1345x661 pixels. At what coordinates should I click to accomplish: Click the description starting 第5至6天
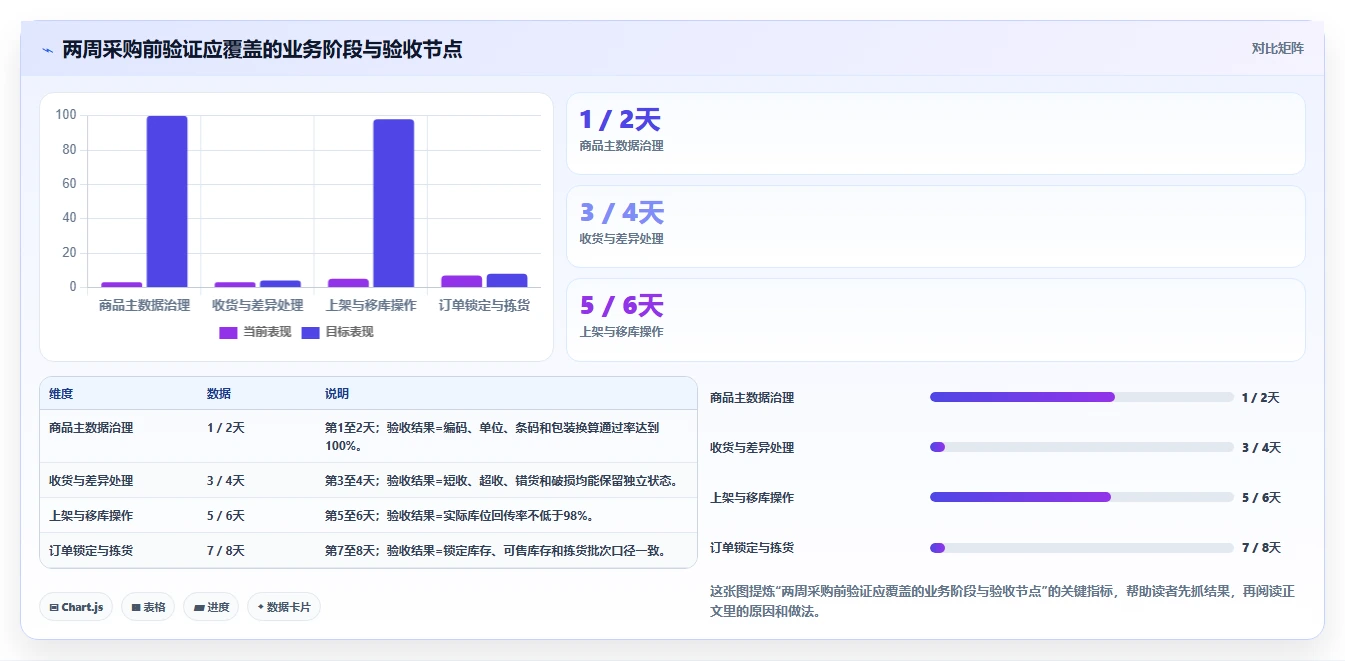[x=460, y=515]
